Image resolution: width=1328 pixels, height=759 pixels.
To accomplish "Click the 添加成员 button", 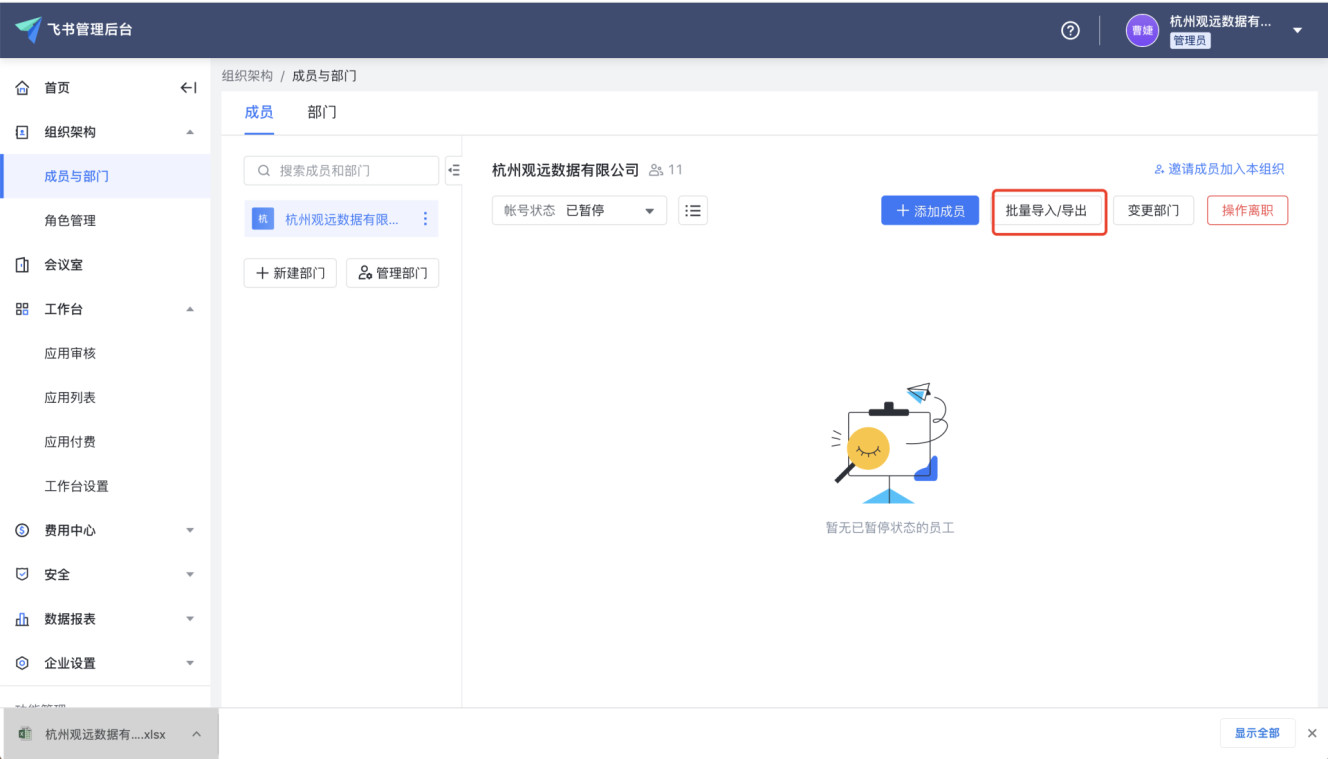I will coord(930,210).
